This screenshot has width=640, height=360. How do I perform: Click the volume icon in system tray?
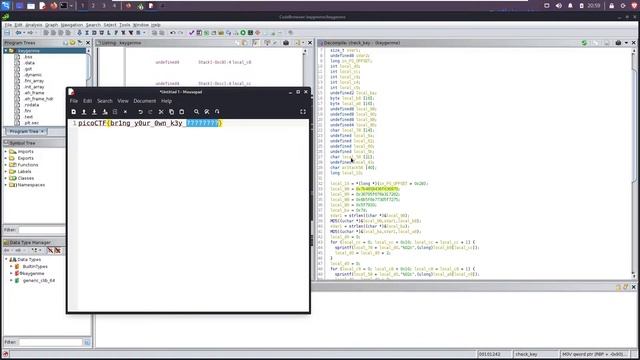point(558,6)
